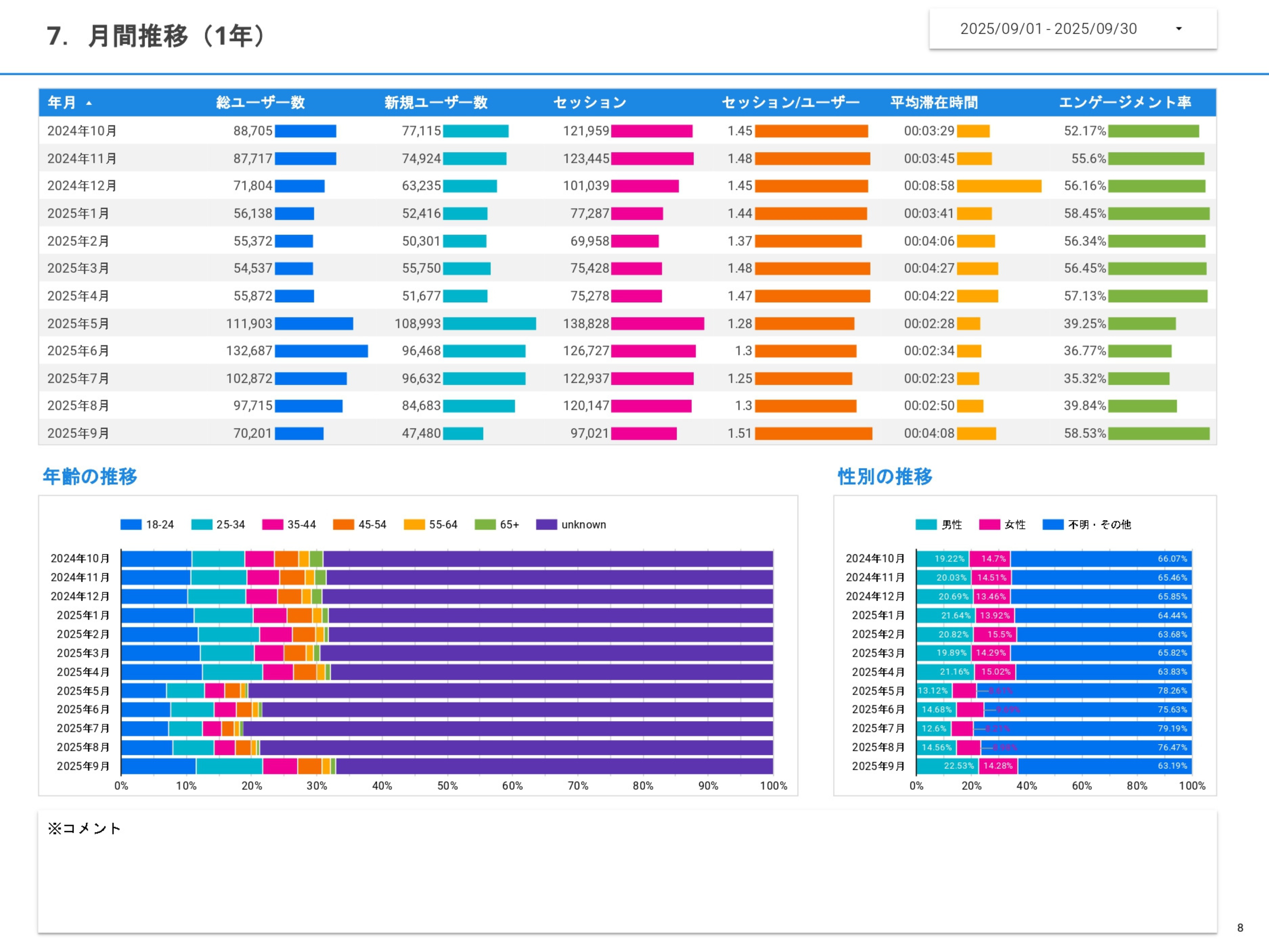Toggle the 18-24 legend swatch
The image size is (1269, 952).
click(x=131, y=525)
